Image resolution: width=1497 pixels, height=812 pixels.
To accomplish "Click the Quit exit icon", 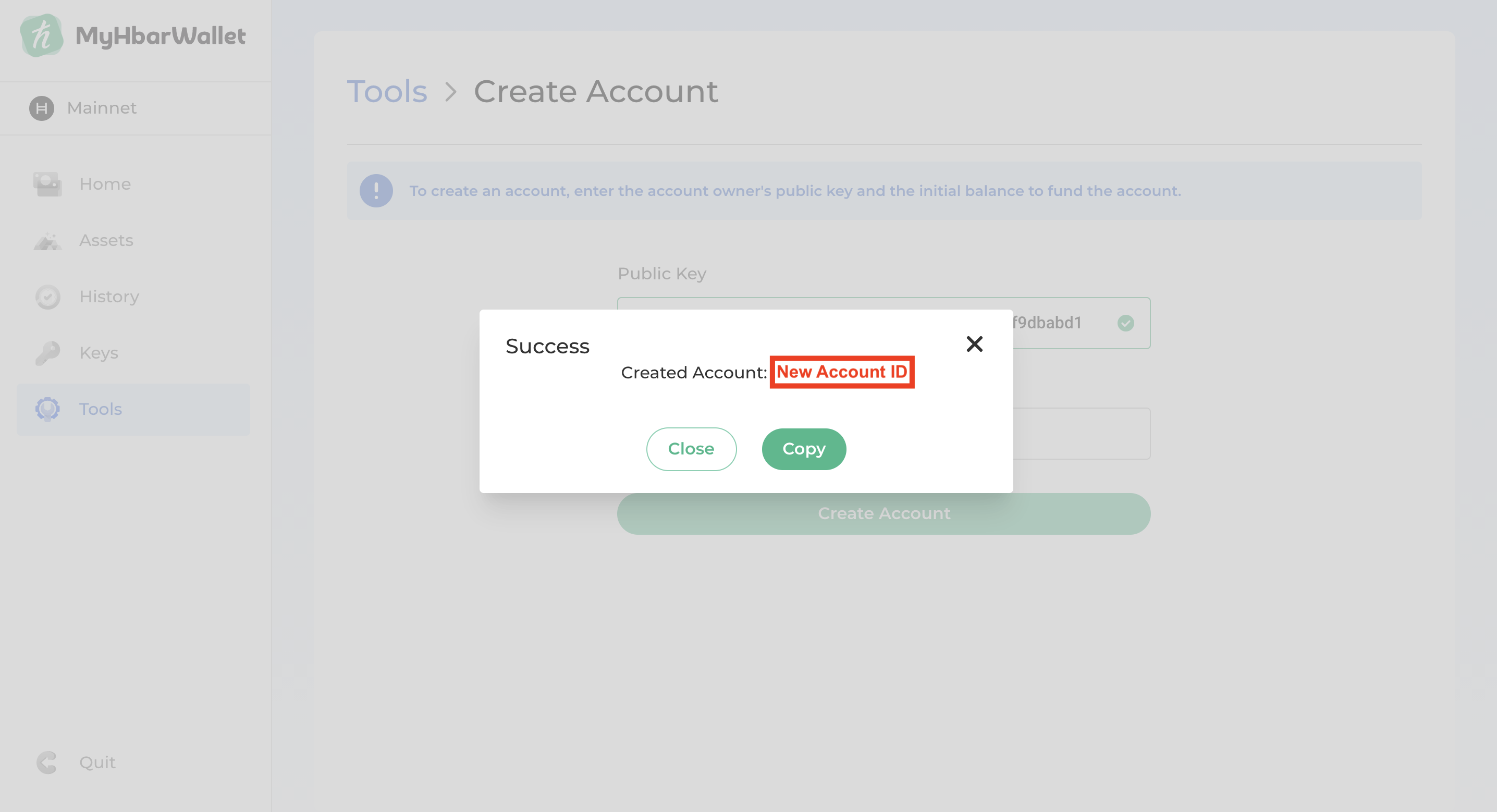I will 47,762.
